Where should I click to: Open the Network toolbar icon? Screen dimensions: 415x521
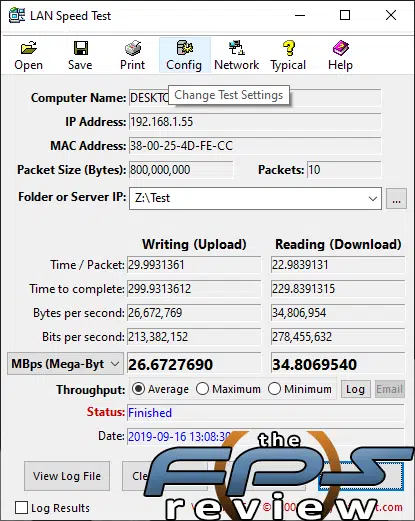coord(237,55)
